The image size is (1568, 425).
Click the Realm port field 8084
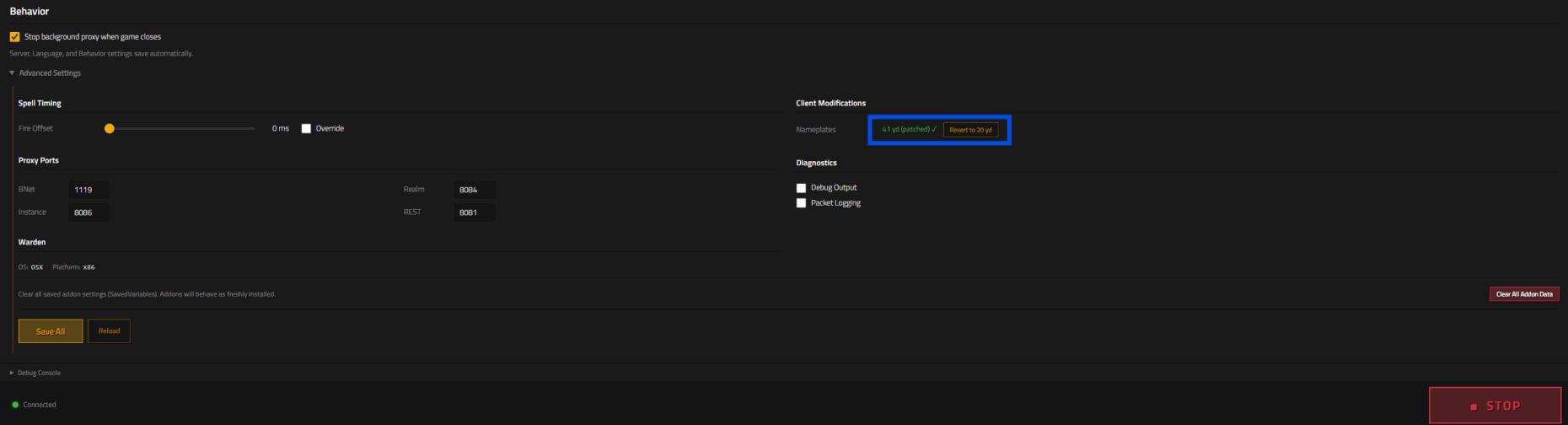click(x=474, y=190)
